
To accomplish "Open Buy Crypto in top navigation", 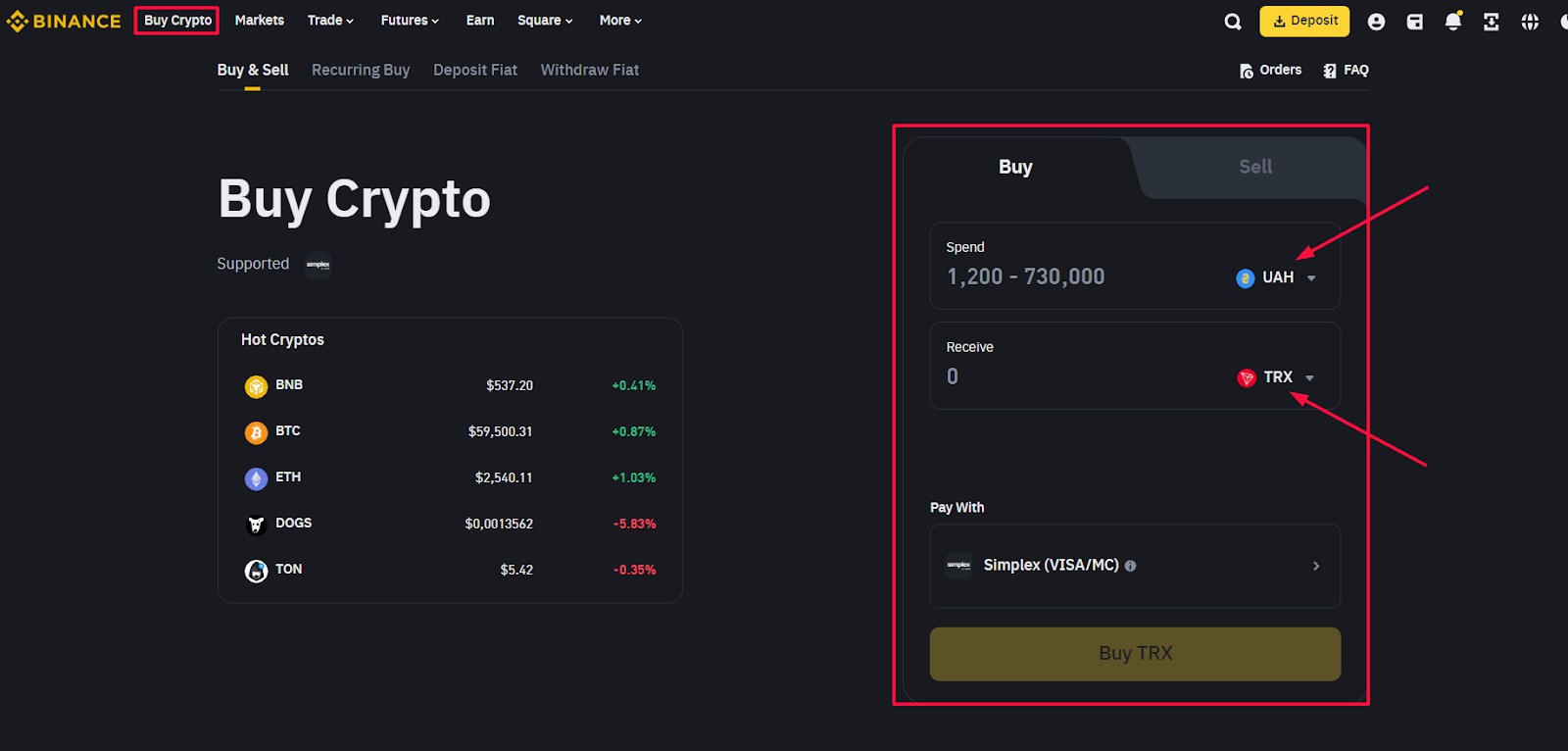I will [x=177, y=21].
